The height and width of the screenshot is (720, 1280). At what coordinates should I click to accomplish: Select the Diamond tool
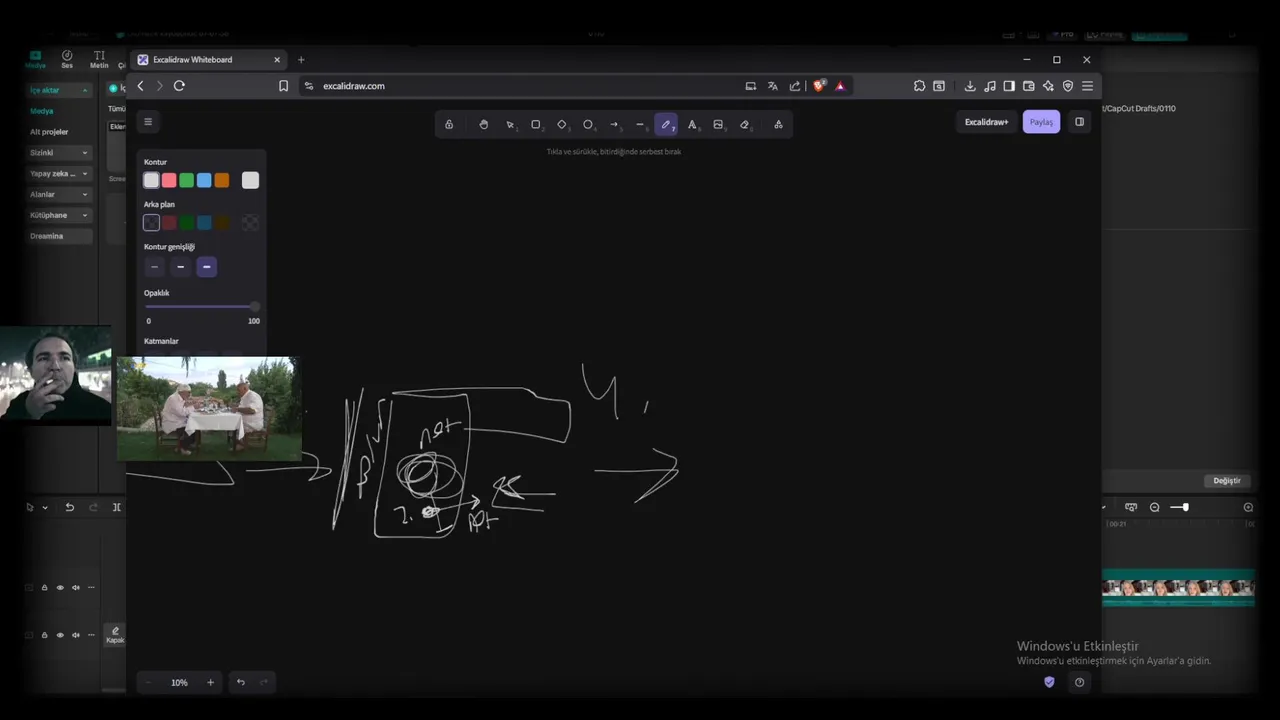point(562,125)
